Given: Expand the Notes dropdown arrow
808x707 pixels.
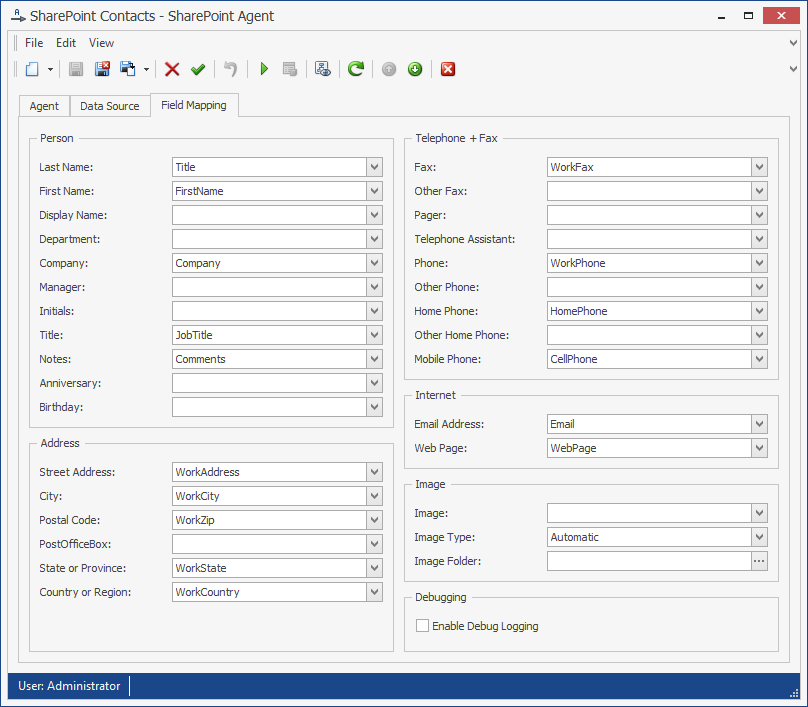Looking at the screenshot, I should click(x=375, y=359).
